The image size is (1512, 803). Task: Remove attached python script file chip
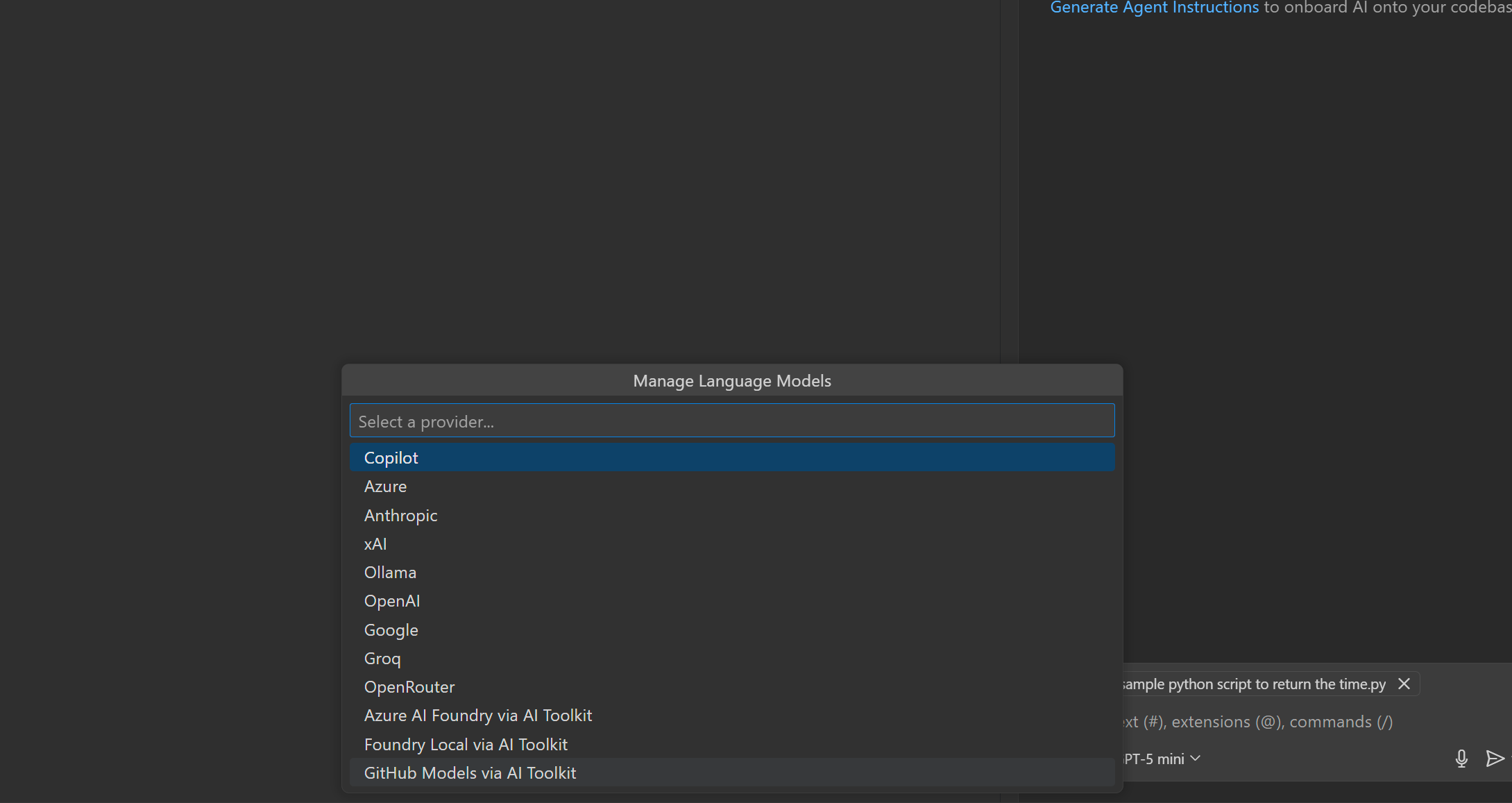pyautogui.click(x=1404, y=684)
